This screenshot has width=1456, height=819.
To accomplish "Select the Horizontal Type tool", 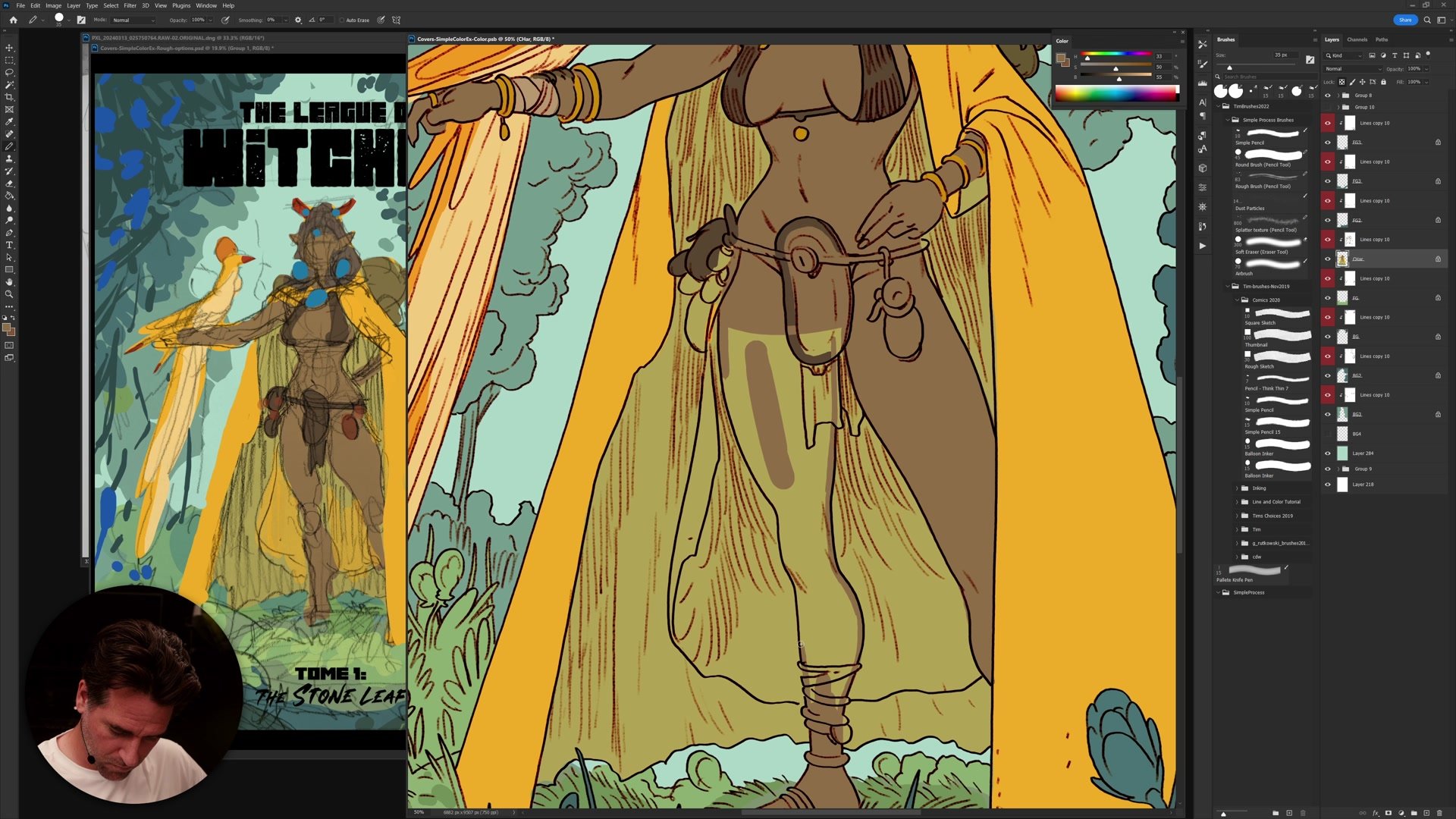I will [9, 245].
